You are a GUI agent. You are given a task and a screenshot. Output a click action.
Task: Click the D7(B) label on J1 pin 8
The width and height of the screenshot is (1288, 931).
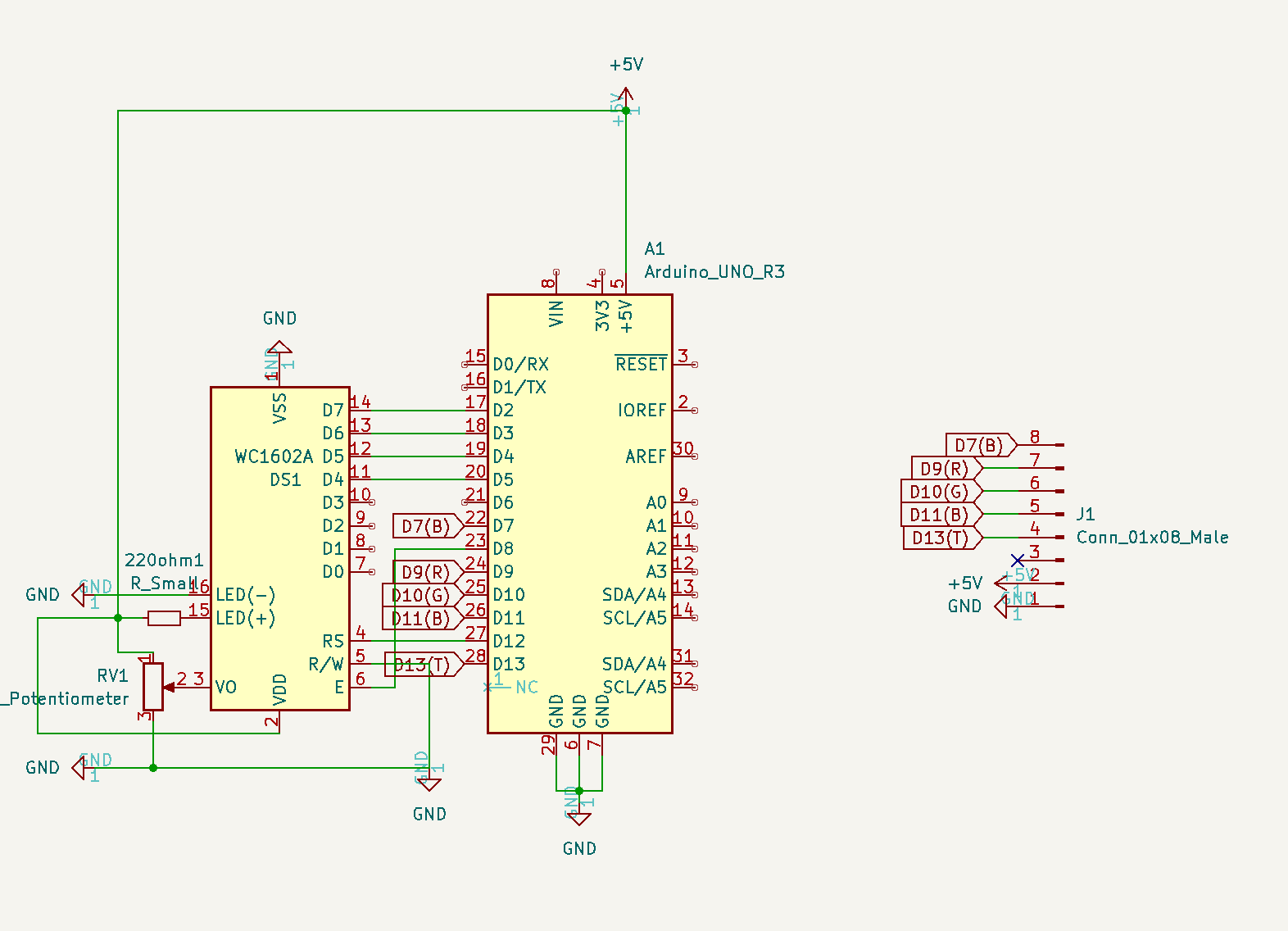pos(980,446)
